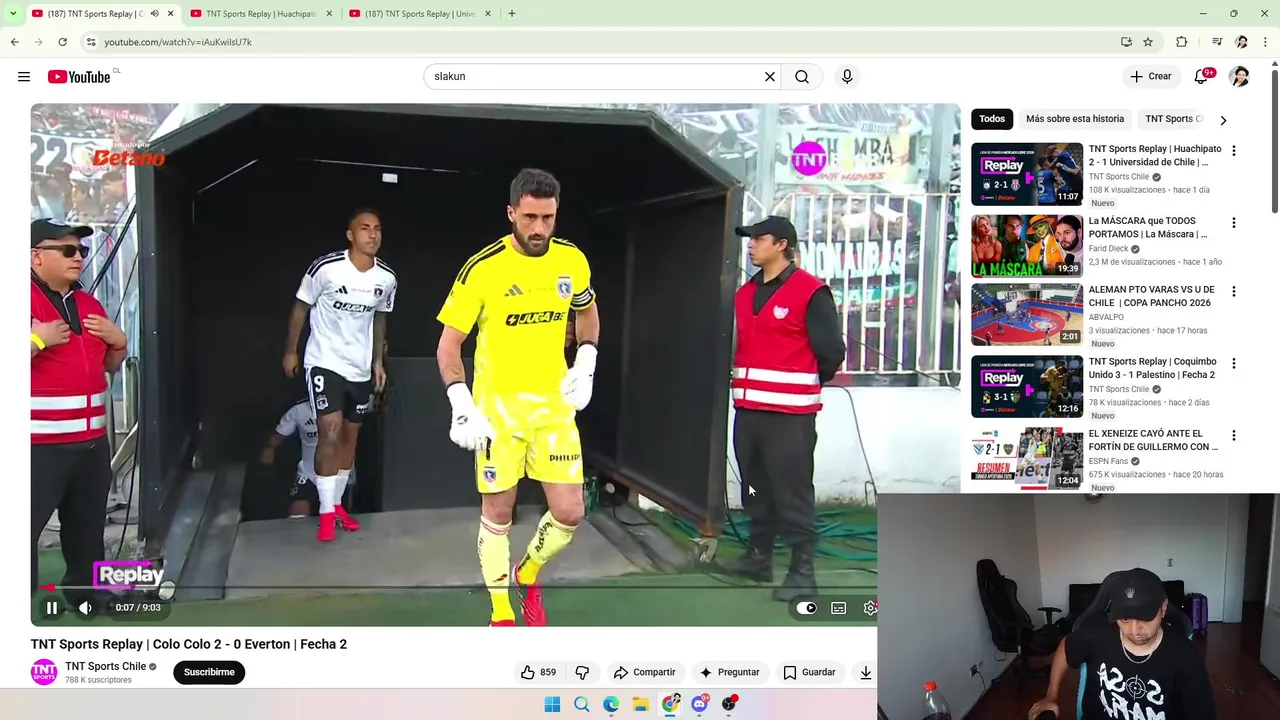Open the browser extensions puzzle icon
Image resolution: width=1280 pixels, height=720 pixels.
(1182, 42)
